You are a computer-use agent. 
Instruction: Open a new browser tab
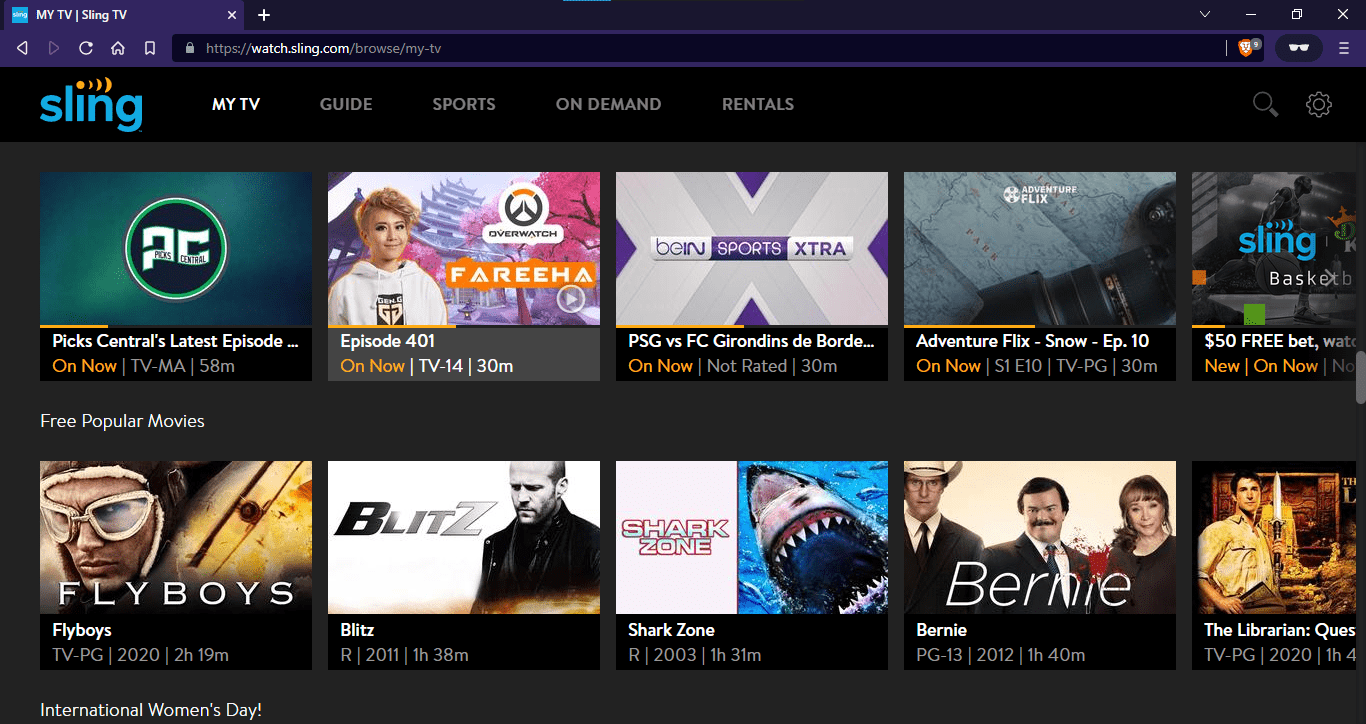pos(264,15)
